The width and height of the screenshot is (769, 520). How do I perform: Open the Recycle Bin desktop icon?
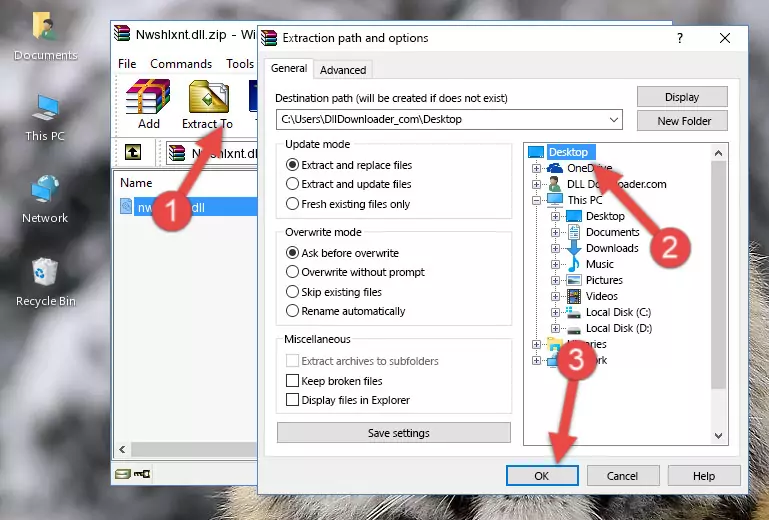(x=45, y=271)
